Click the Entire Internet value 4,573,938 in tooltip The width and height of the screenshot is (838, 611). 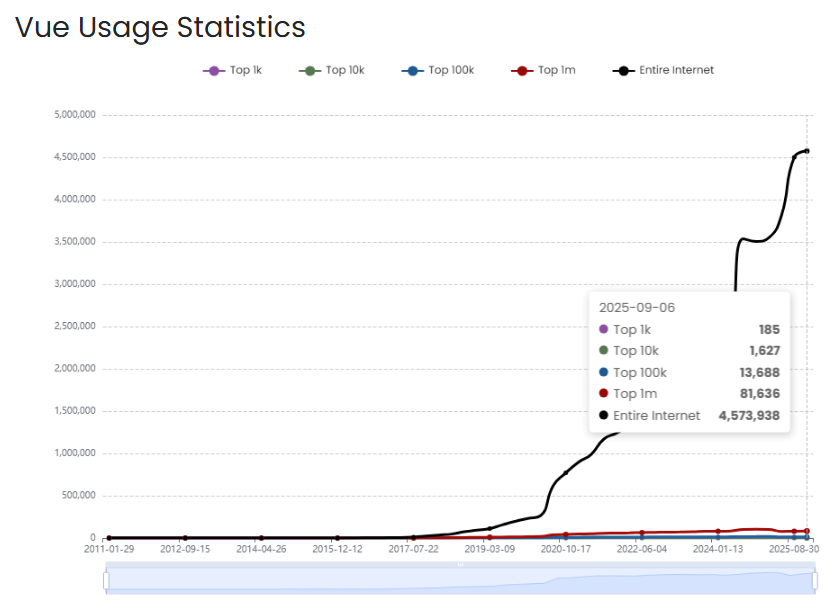point(749,415)
